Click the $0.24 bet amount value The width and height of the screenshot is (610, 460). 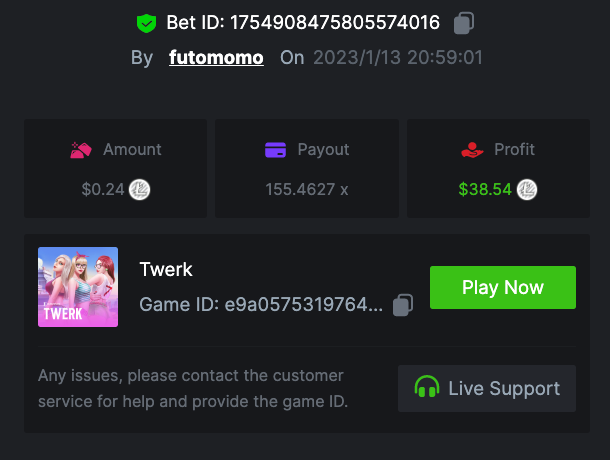103,189
